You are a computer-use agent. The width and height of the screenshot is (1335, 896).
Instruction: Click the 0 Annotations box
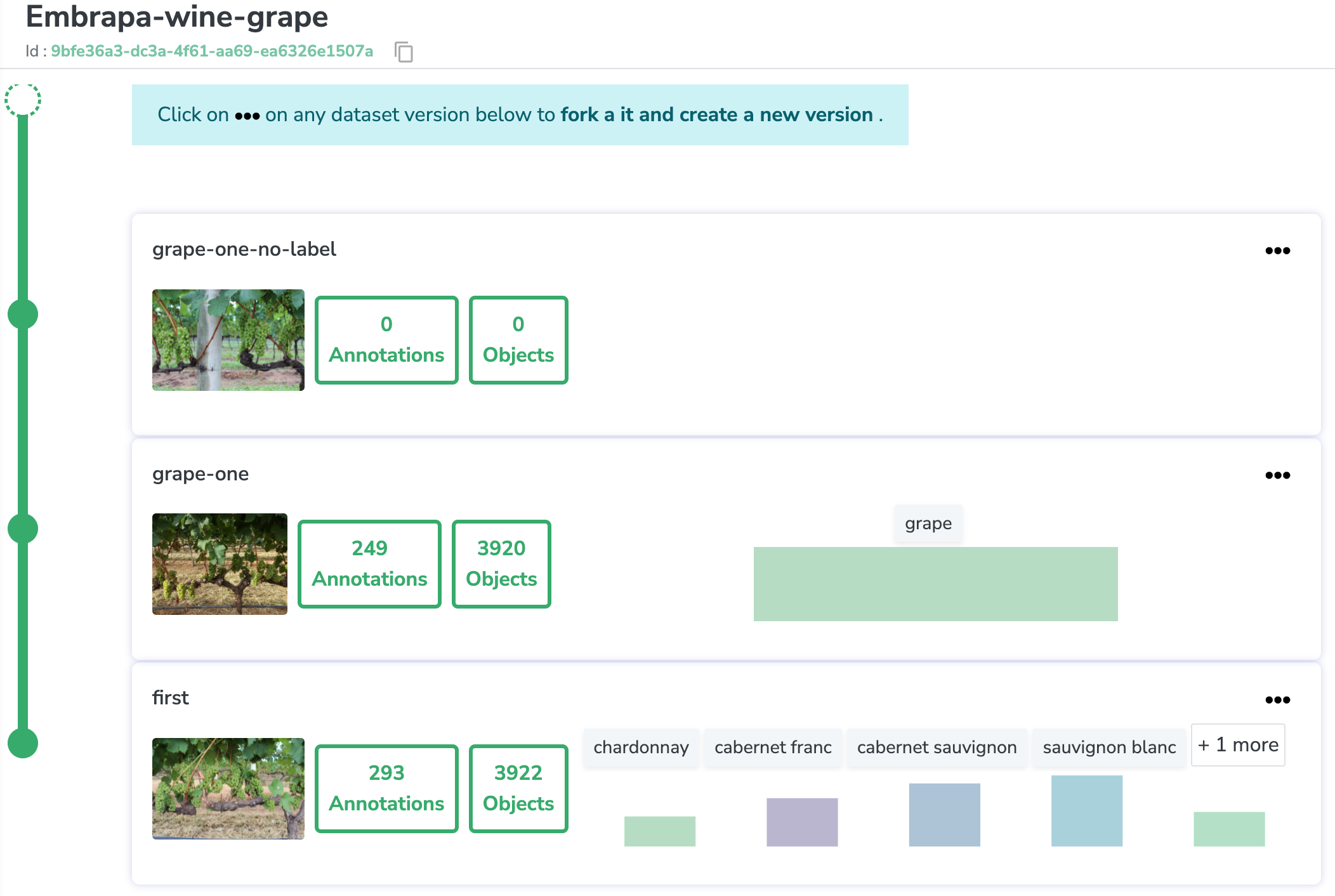tap(386, 340)
